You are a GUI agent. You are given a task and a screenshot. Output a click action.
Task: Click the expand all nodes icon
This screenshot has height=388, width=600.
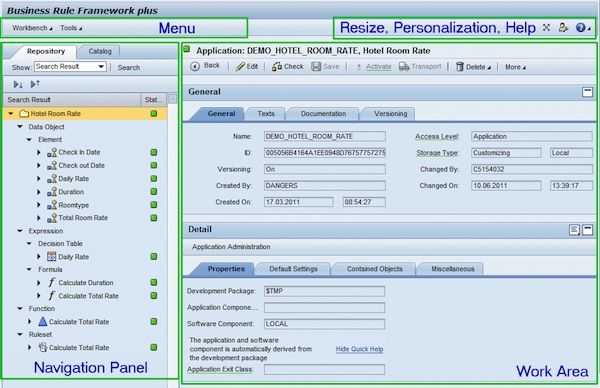pyautogui.click(x=18, y=84)
